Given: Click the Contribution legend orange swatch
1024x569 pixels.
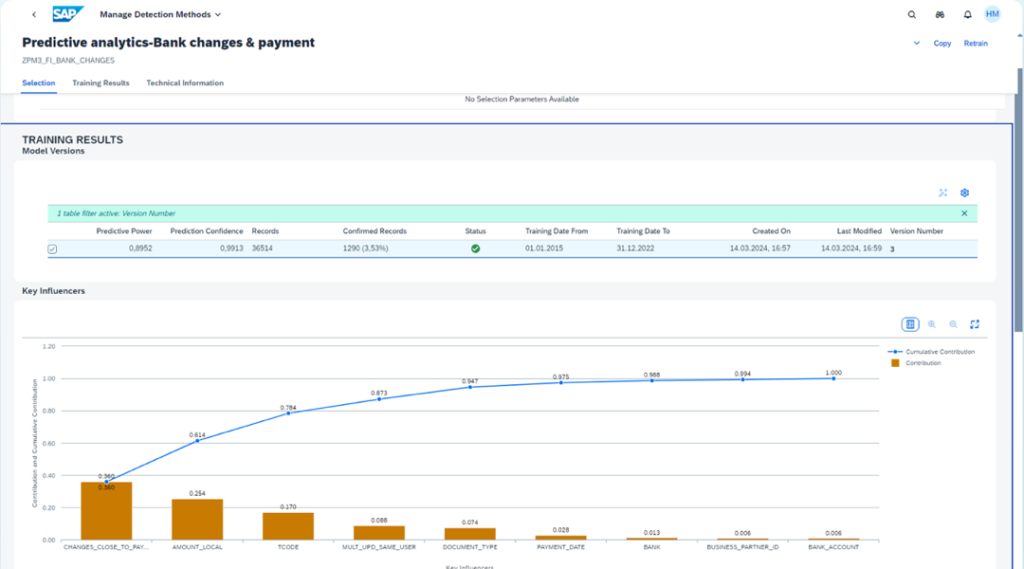Looking at the screenshot, I should click(x=895, y=363).
